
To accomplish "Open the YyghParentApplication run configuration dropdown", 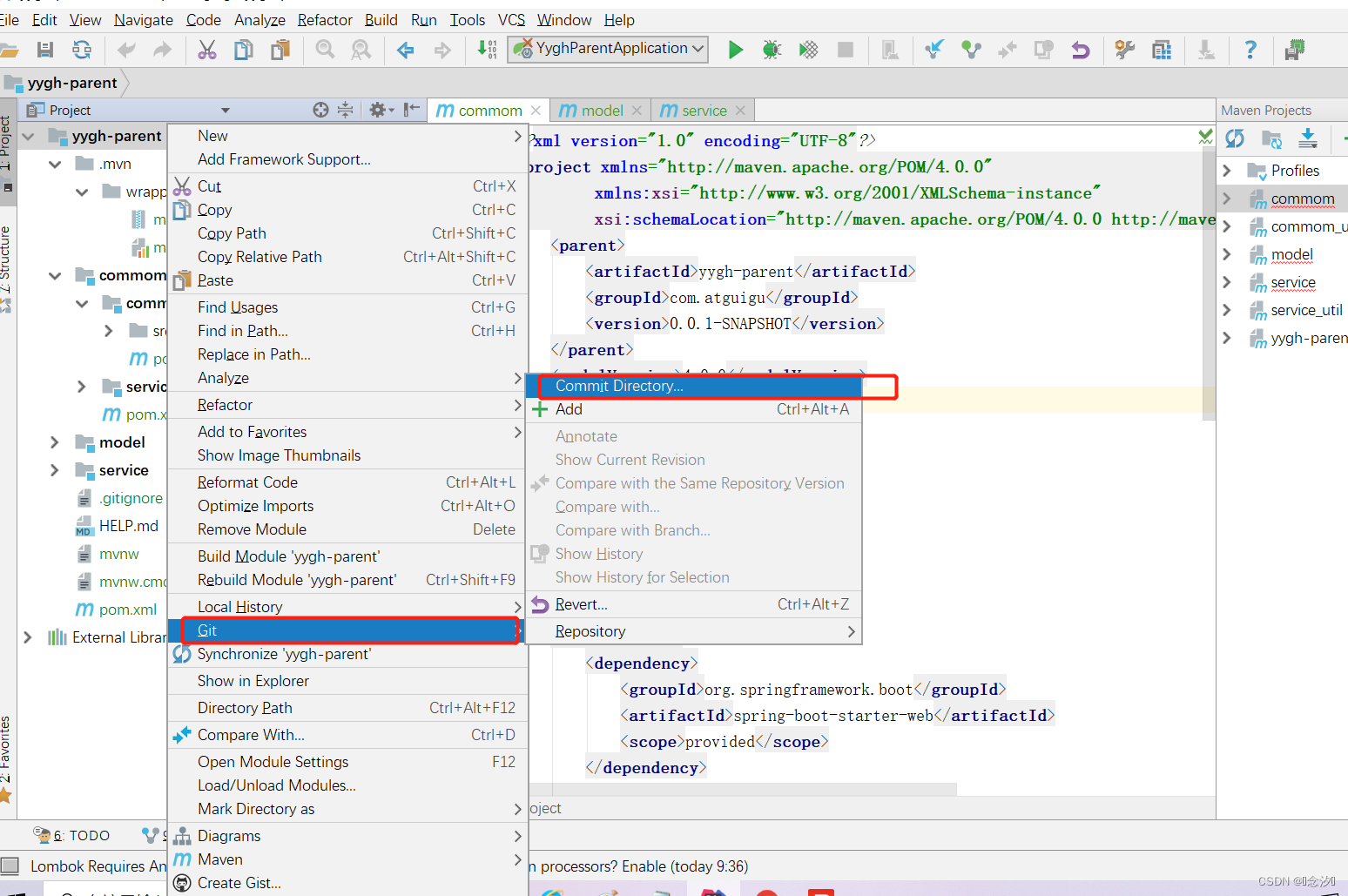I will pos(698,49).
